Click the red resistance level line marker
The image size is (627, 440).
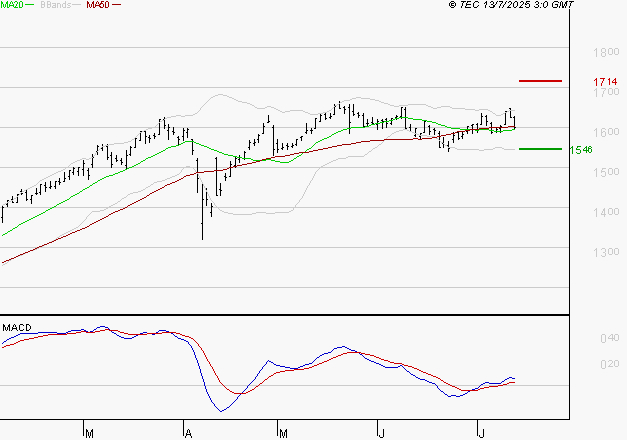coord(541,81)
